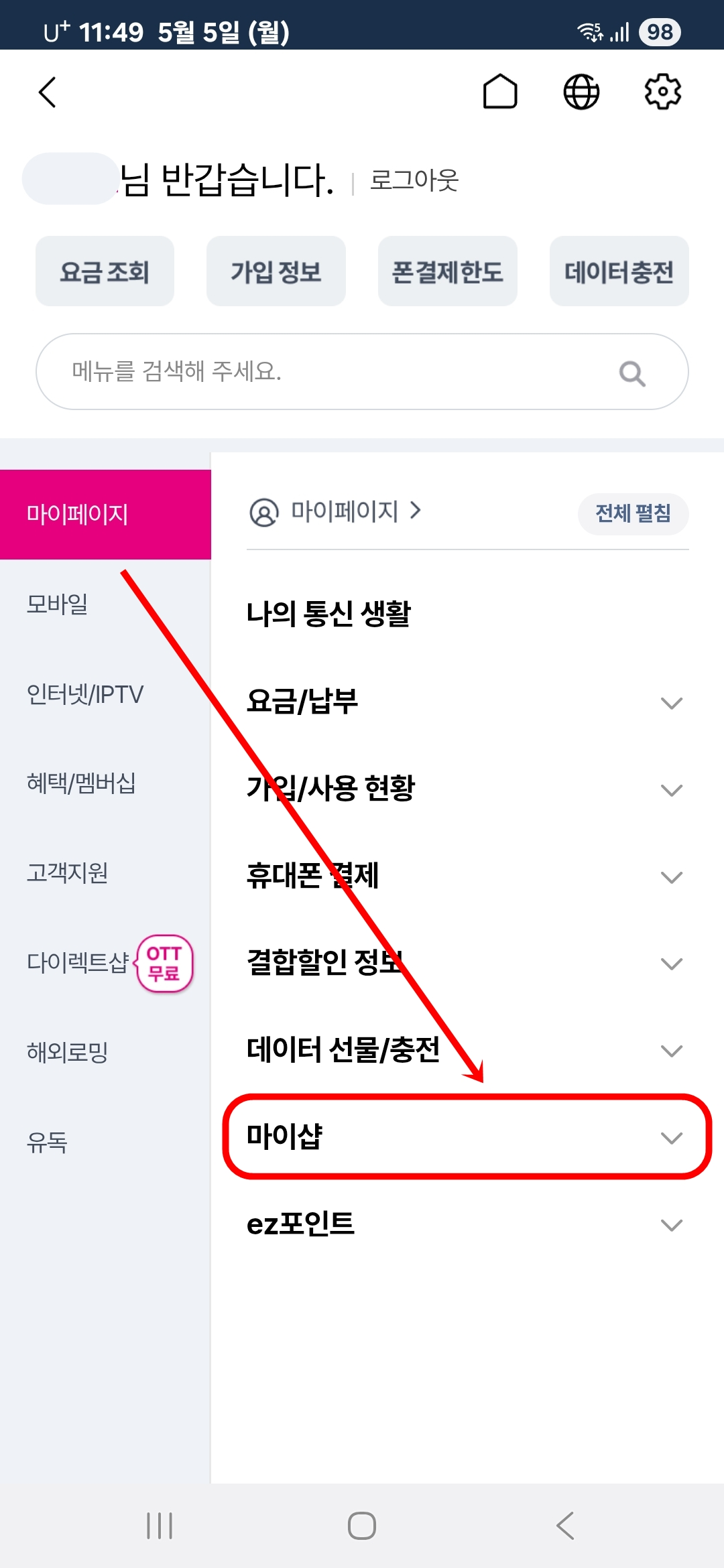Image resolution: width=724 pixels, height=1568 pixels.
Task: Tap the profile icon next to 마이페이지
Action: pos(264,513)
